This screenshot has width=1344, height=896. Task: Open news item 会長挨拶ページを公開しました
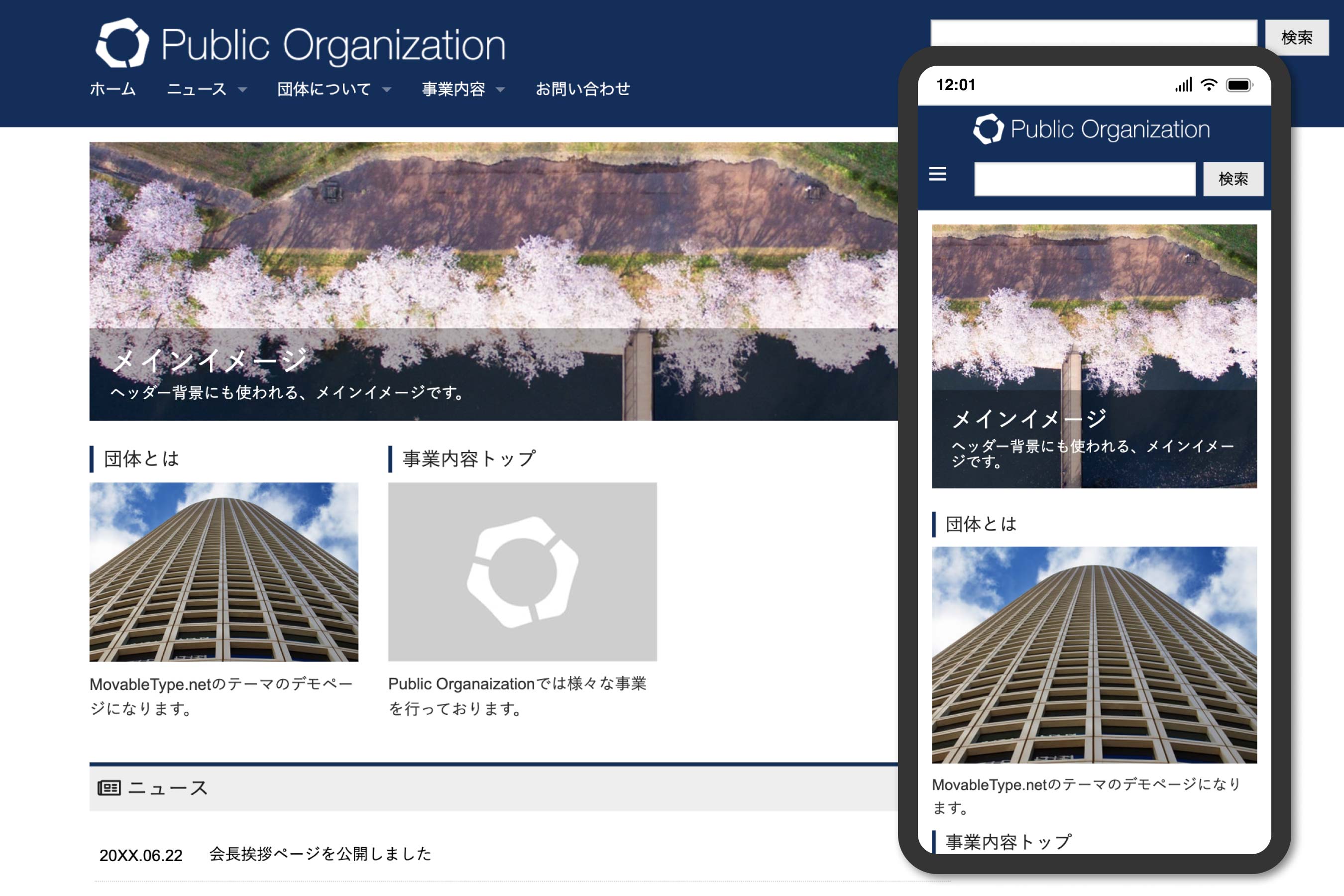point(320,854)
